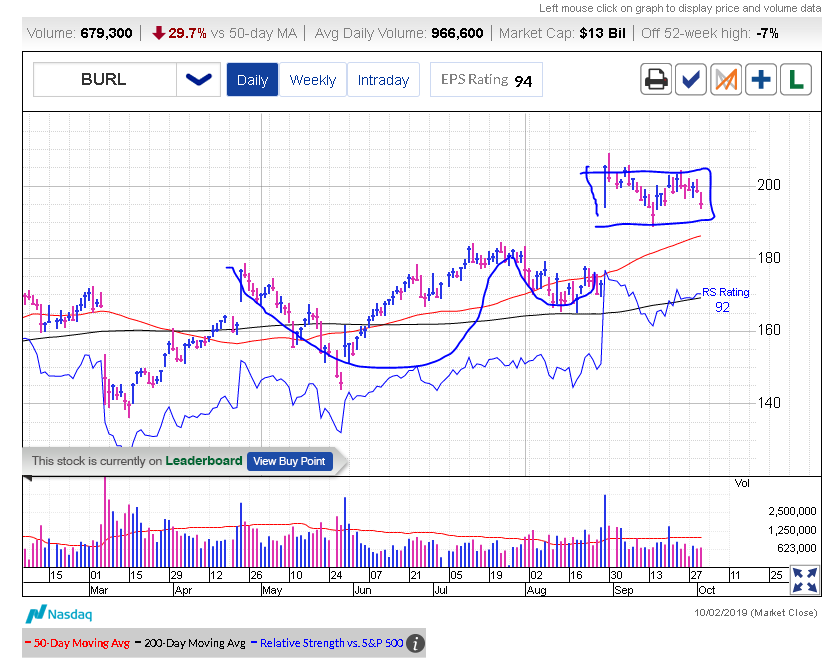Open the ticker symbol dropdown arrow
Screen dimensions: 833x660
199,79
